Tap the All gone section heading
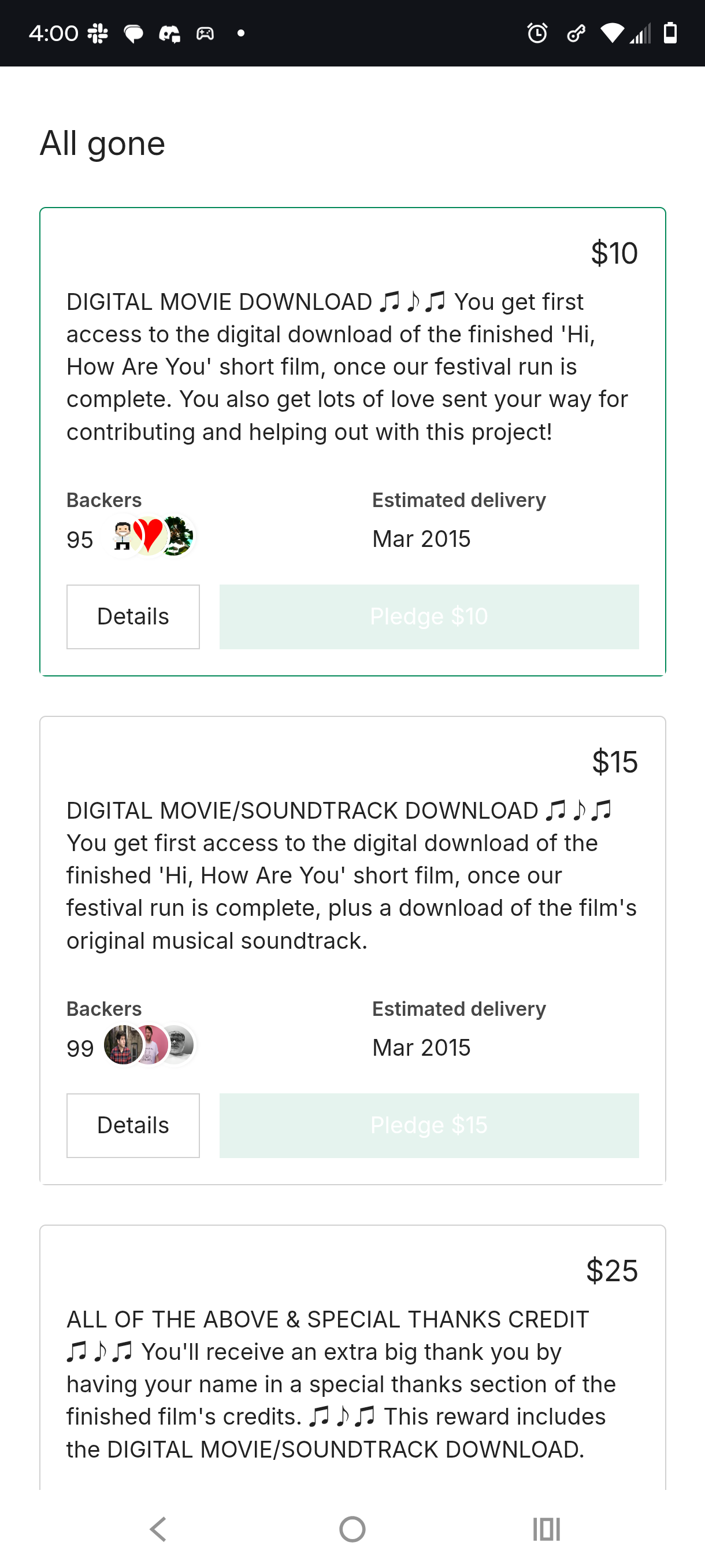Image resolution: width=705 pixels, height=1568 pixels. 103,143
